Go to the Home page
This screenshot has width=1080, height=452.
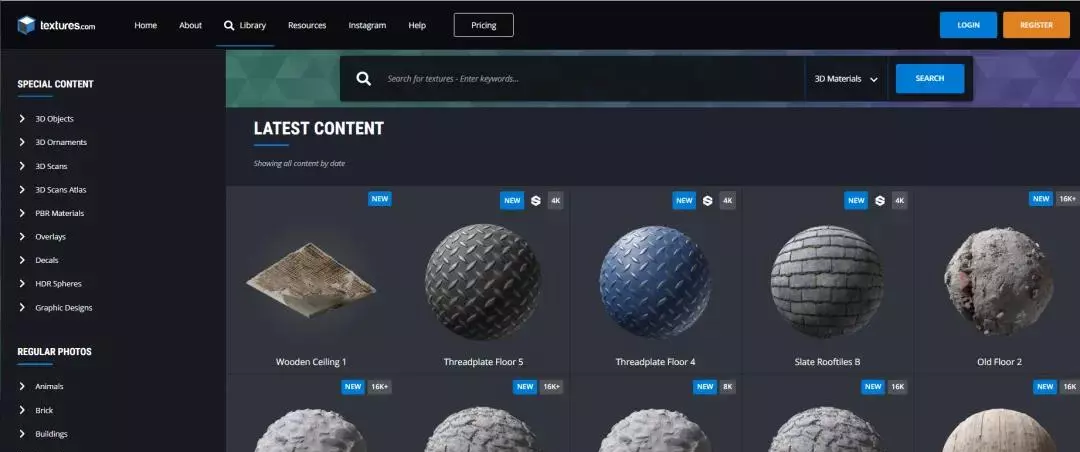point(145,25)
